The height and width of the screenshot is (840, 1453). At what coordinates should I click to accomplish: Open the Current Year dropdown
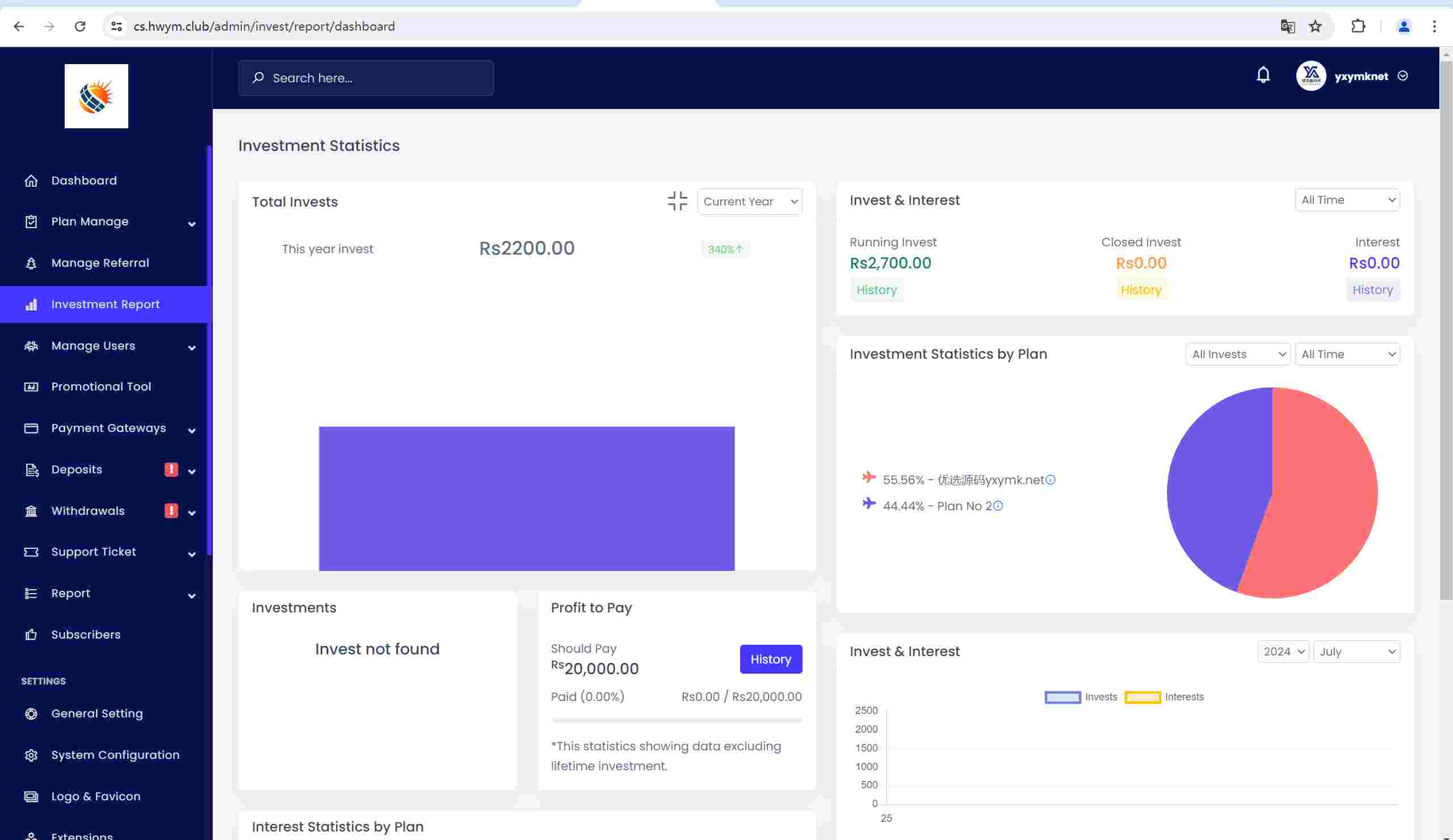(x=749, y=202)
